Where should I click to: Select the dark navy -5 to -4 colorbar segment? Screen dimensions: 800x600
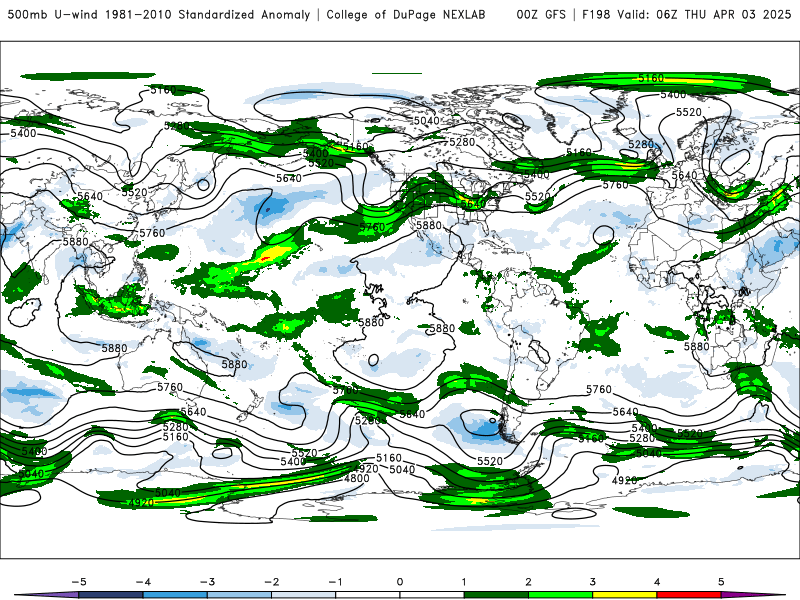point(111,595)
